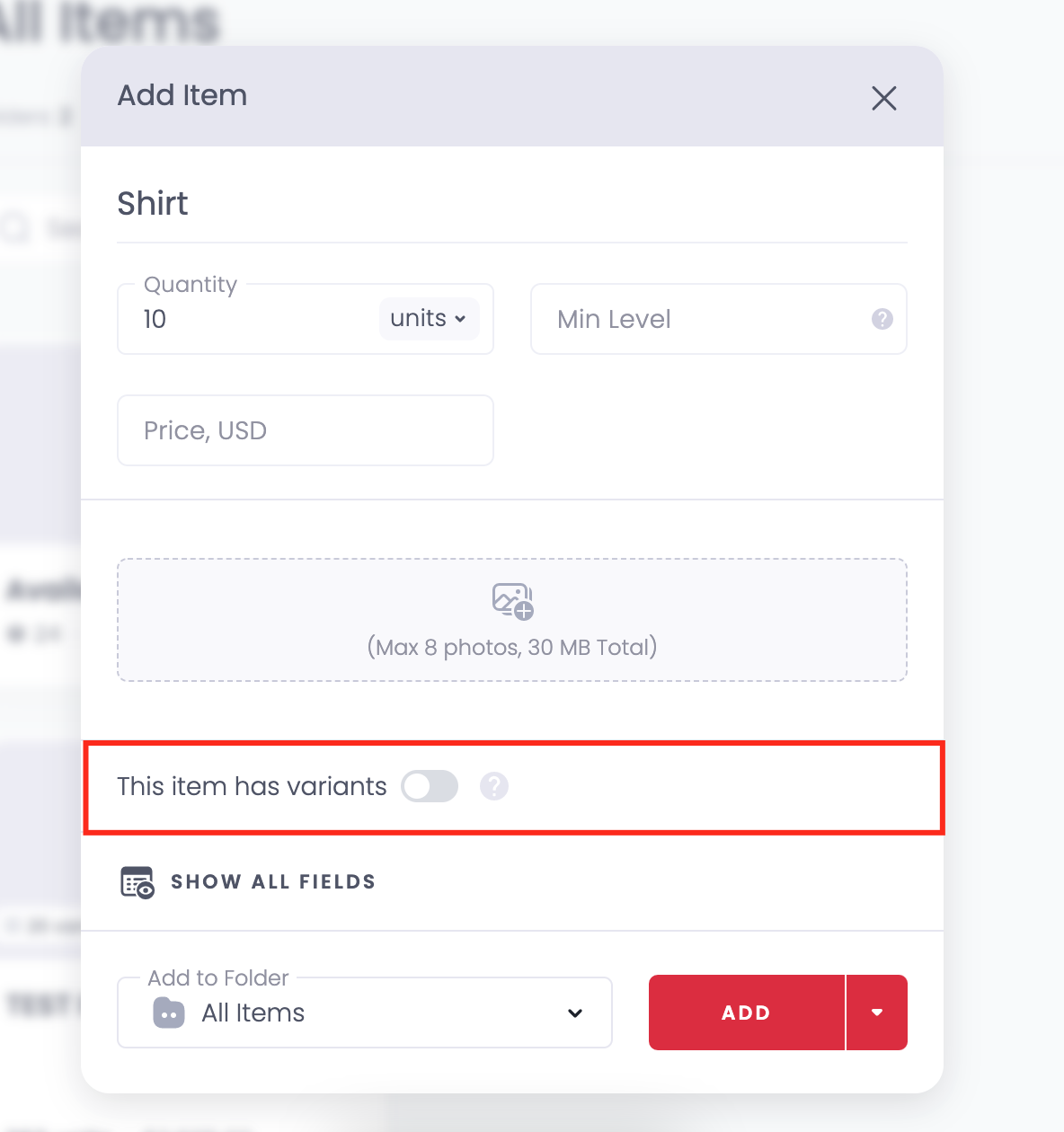Click the add photo icon

click(513, 601)
